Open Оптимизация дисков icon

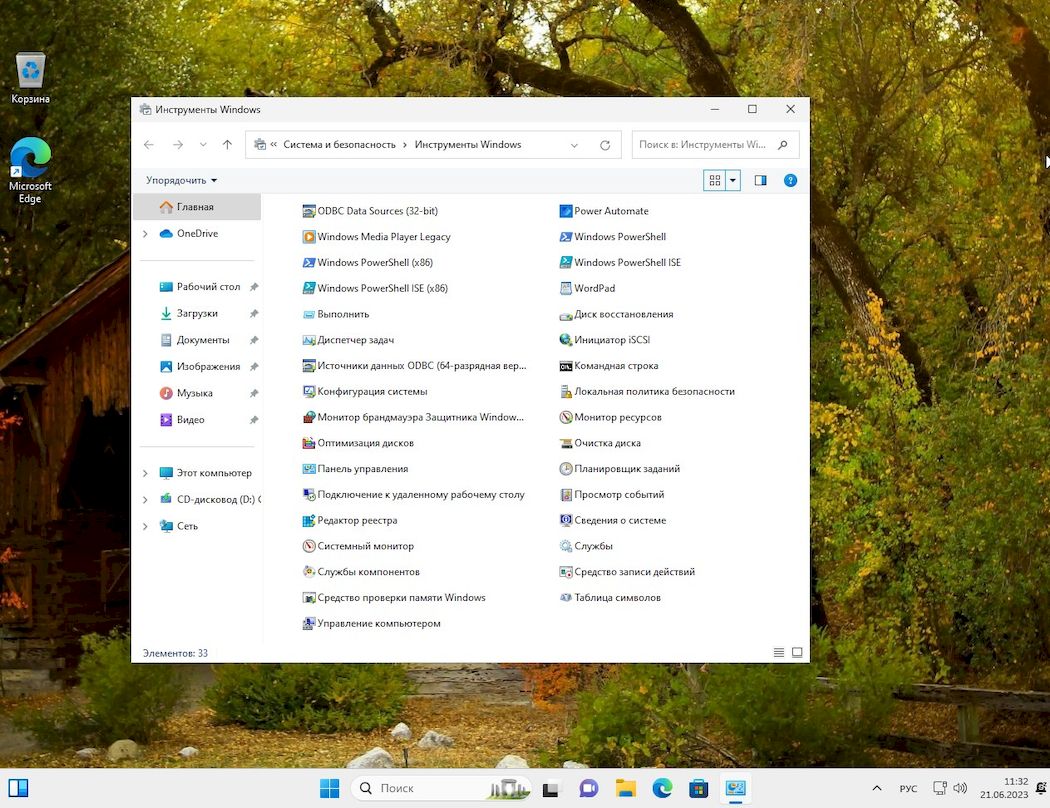pyautogui.click(x=309, y=443)
